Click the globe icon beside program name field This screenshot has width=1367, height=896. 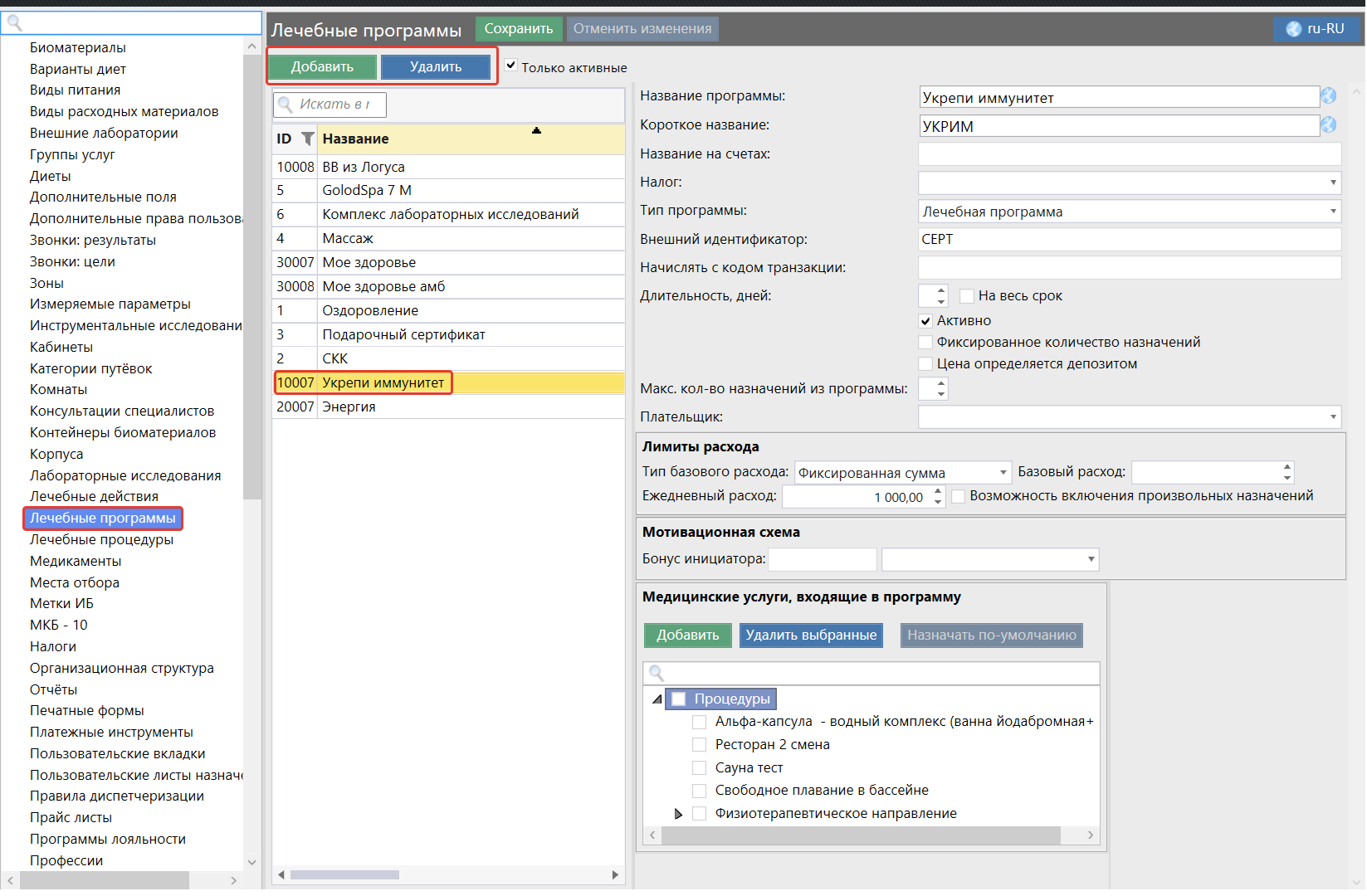(x=1329, y=96)
